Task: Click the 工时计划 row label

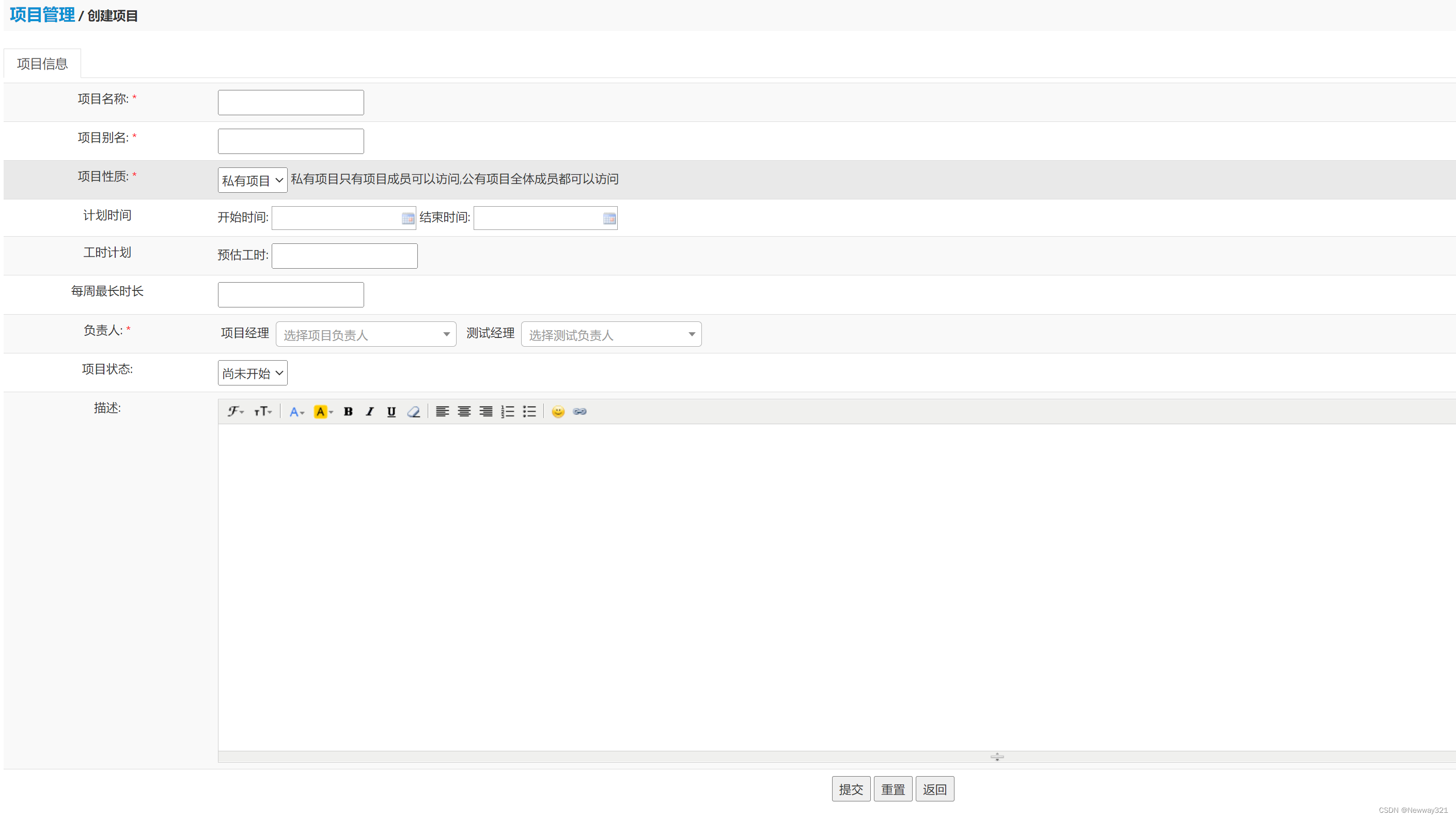Action: [x=107, y=253]
